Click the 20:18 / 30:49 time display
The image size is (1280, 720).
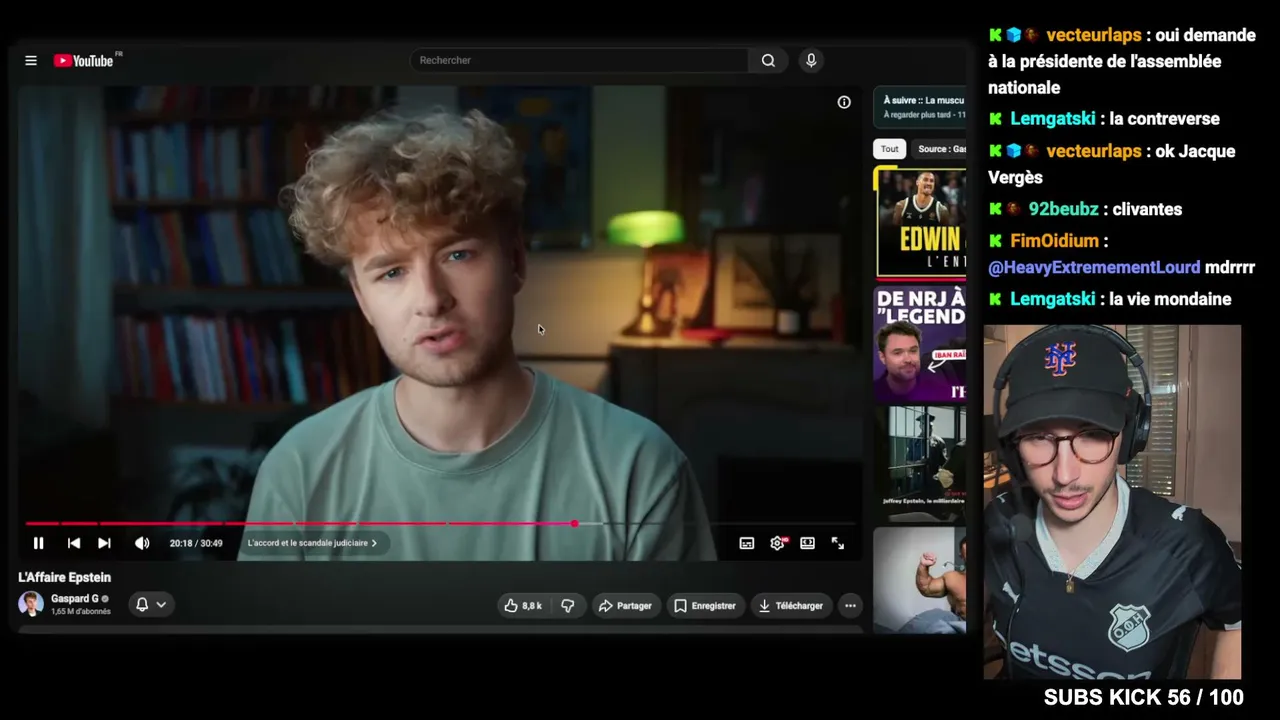click(x=196, y=543)
